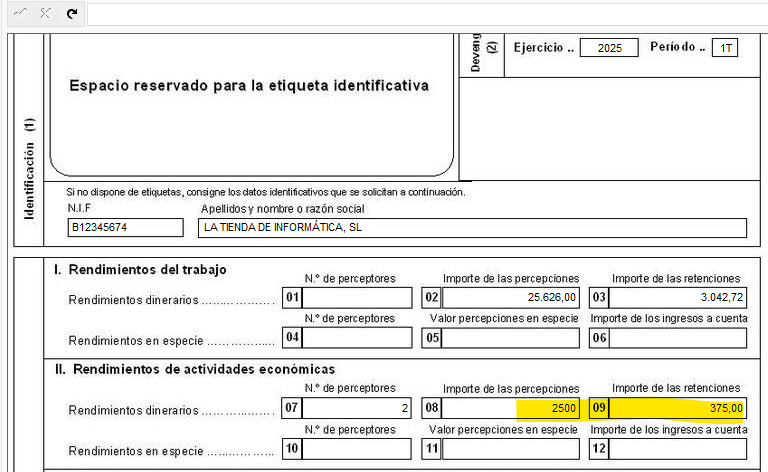Select highlighted box 09 field showing 375,00
The height and width of the screenshot is (472, 768).
point(678,408)
